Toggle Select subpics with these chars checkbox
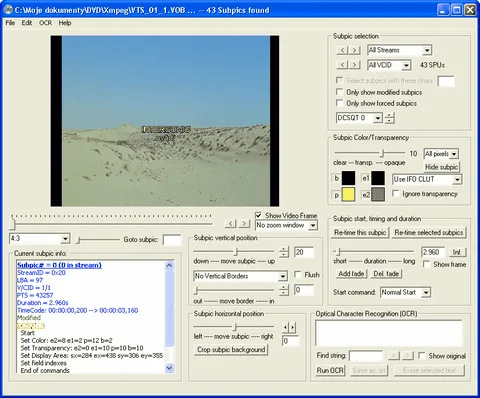Image resolution: width=480 pixels, height=398 pixels. [x=339, y=80]
